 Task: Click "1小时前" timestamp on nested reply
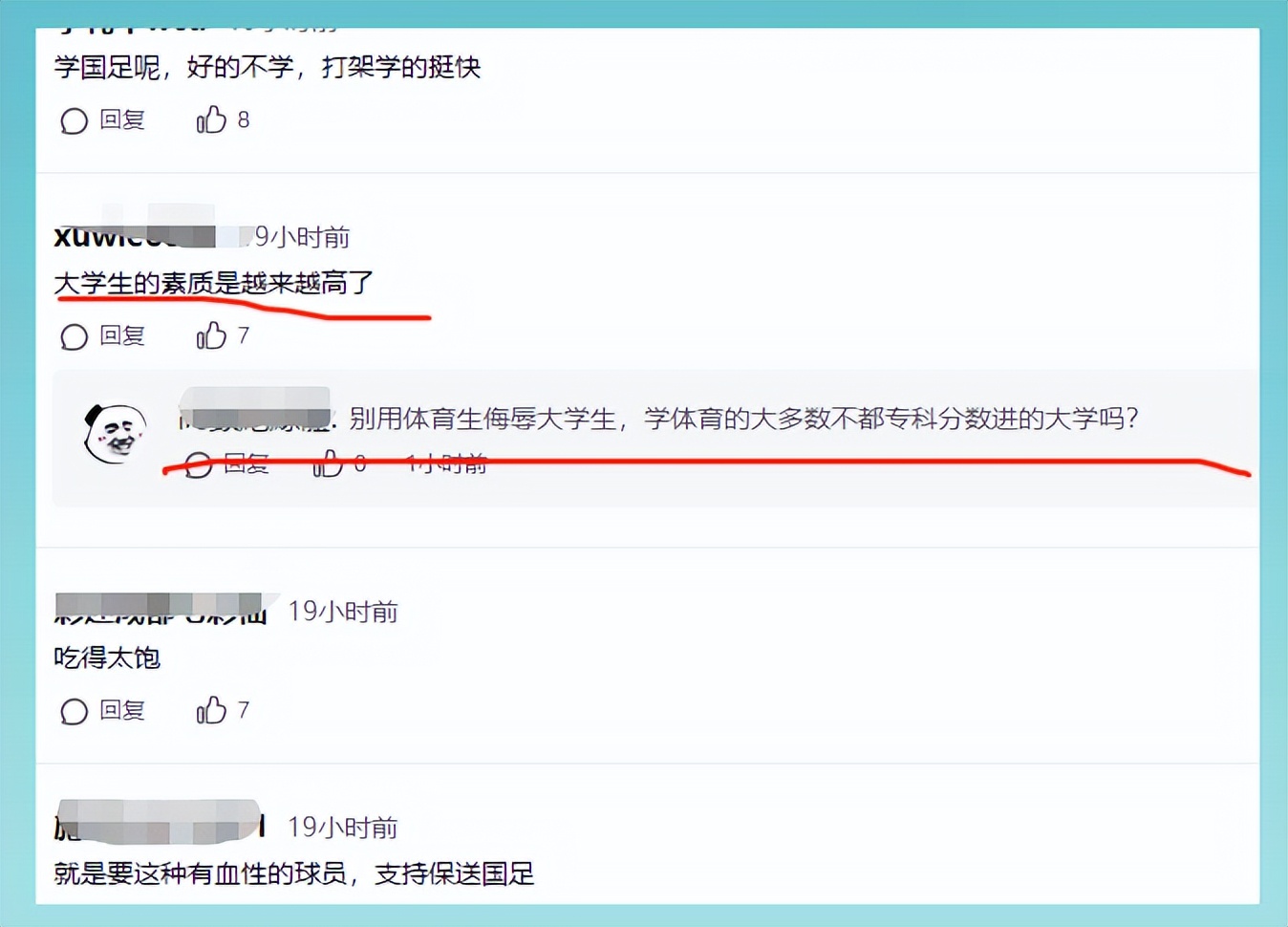point(446,464)
